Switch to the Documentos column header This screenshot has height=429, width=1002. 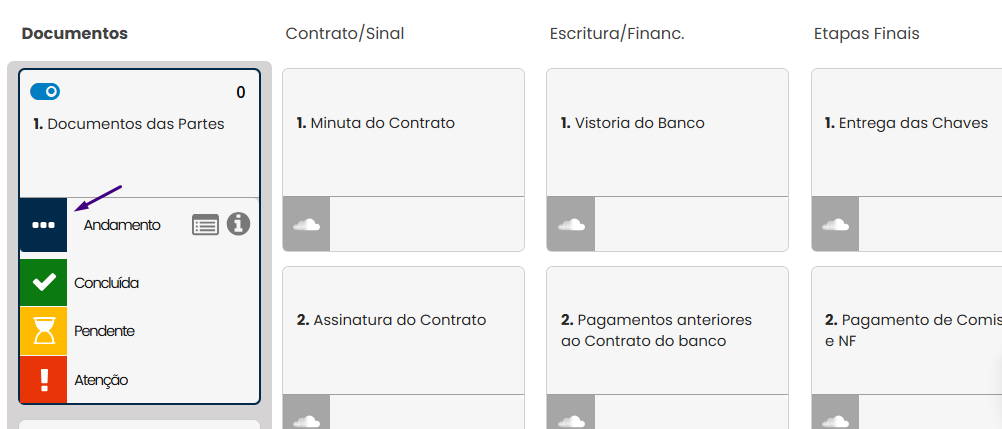pos(75,34)
